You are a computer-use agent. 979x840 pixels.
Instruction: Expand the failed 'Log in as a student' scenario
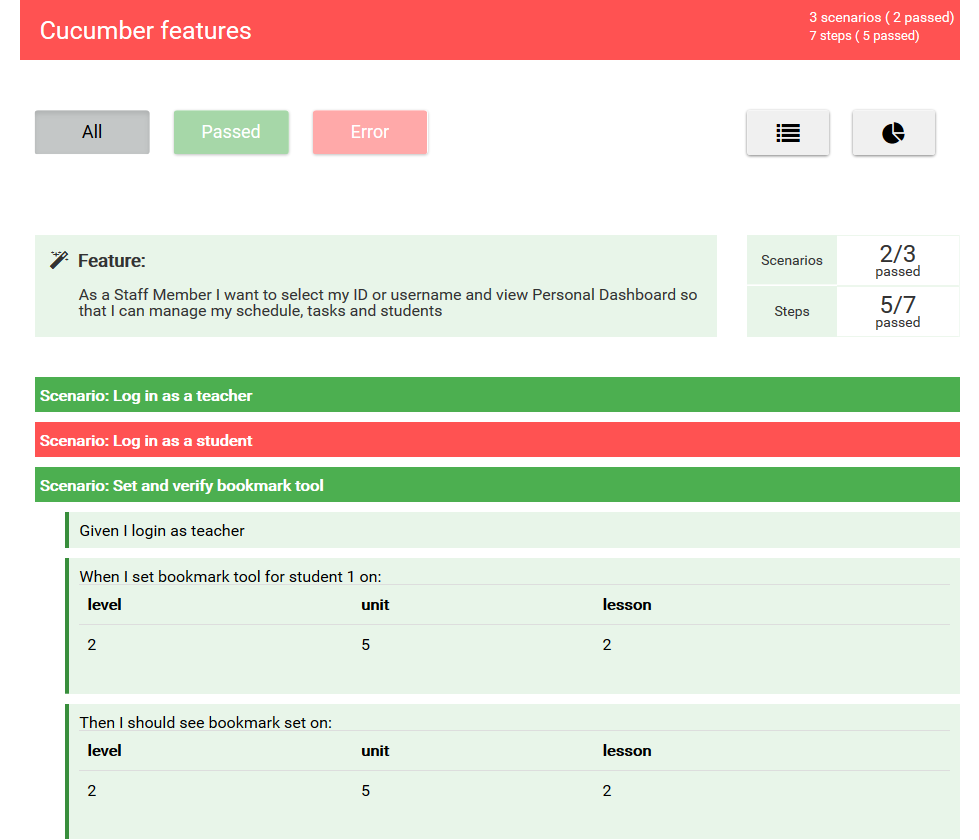[x=146, y=440]
